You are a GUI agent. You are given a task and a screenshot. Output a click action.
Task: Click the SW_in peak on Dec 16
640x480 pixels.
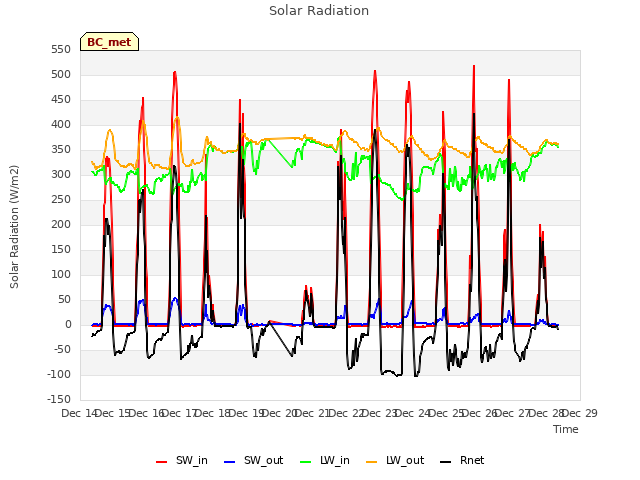(175, 72)
